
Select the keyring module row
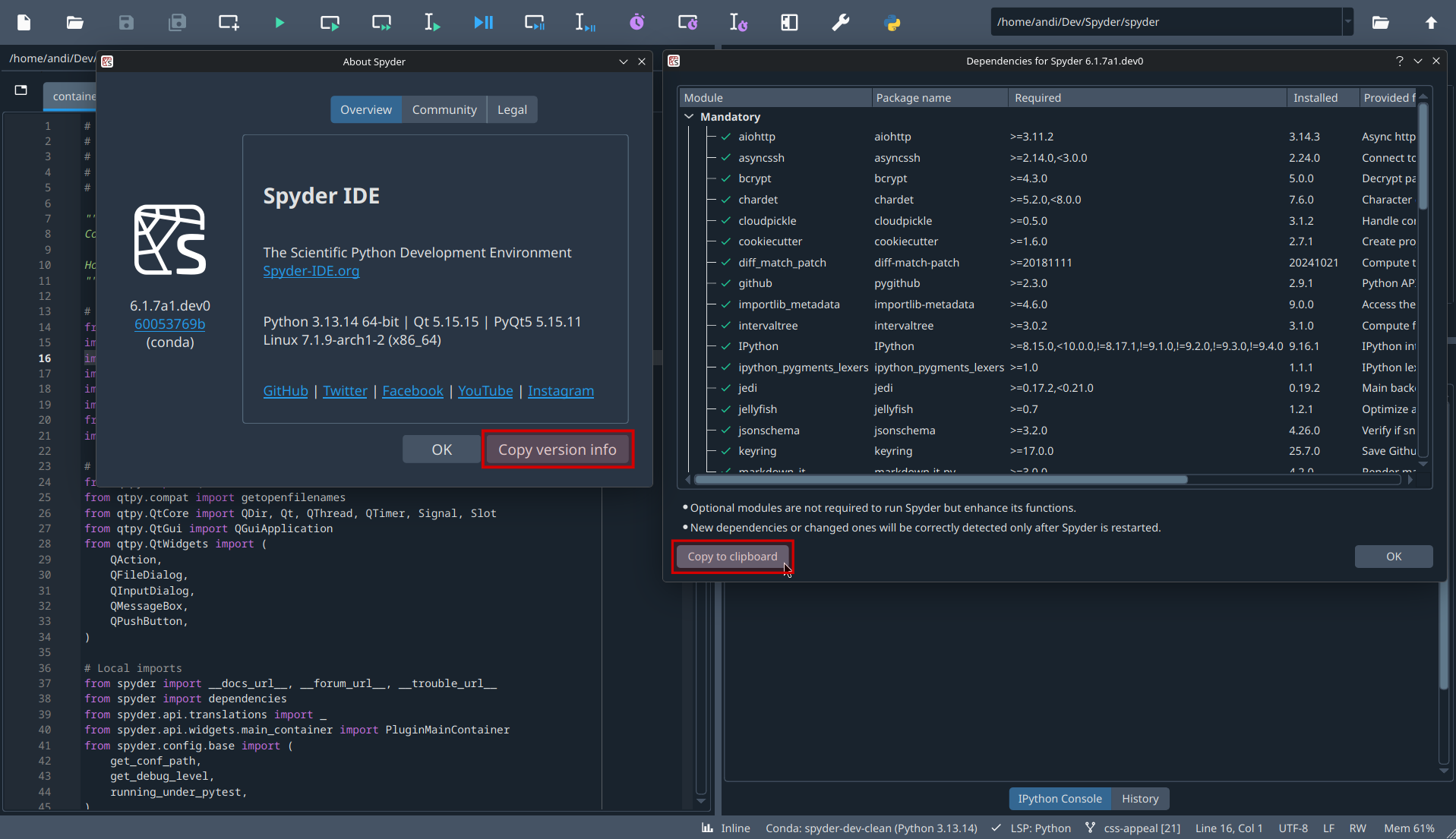click(x=1048, y=451)
